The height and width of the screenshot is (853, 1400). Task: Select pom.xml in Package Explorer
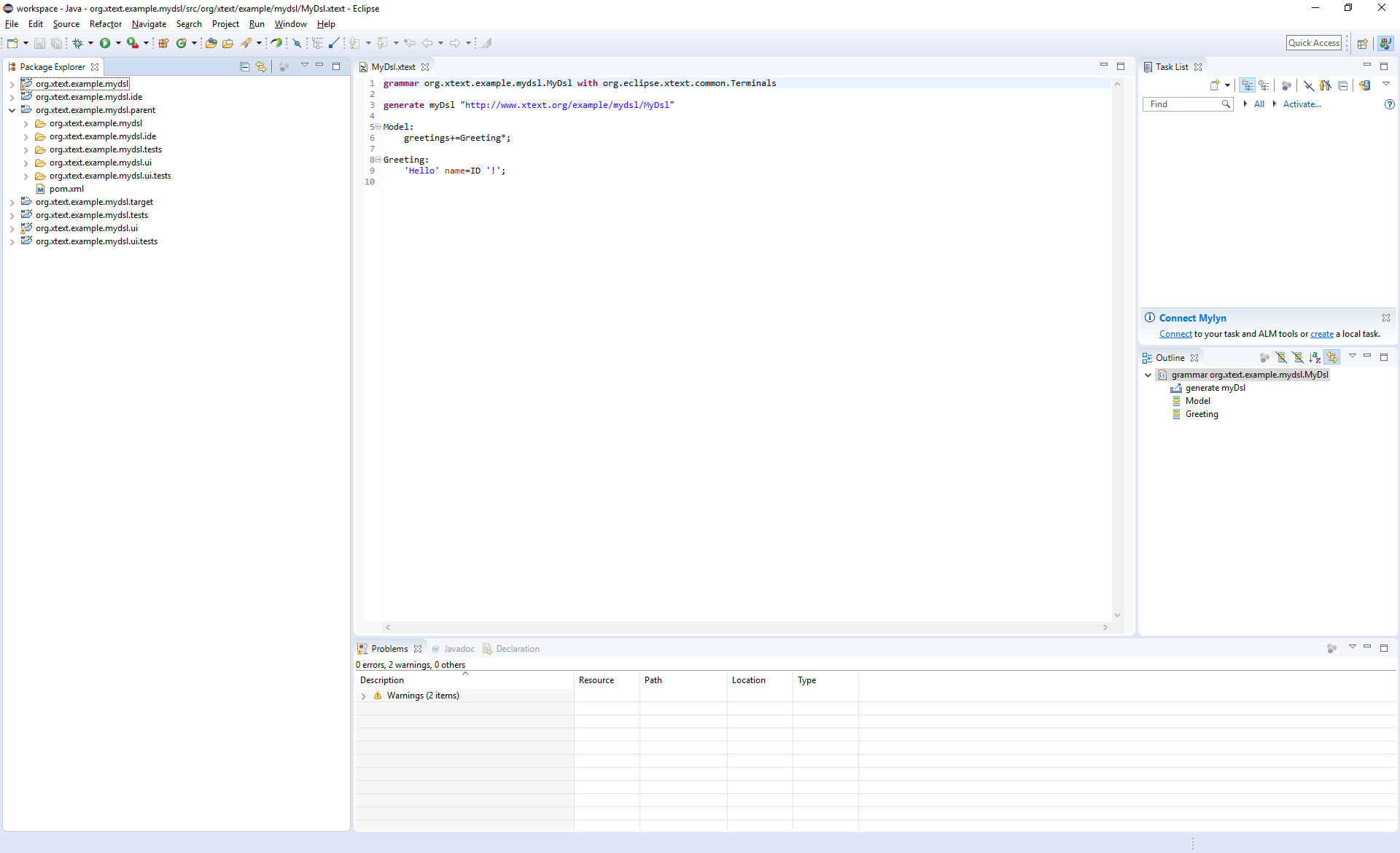[x=66, y=189]
